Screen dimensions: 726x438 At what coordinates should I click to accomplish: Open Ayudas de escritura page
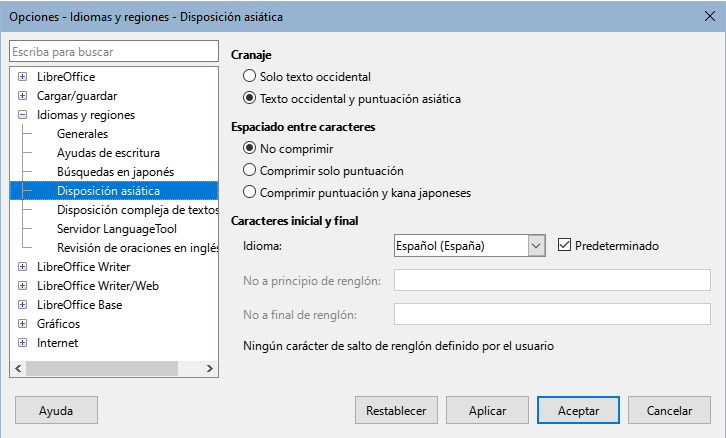tap(108, 153)
